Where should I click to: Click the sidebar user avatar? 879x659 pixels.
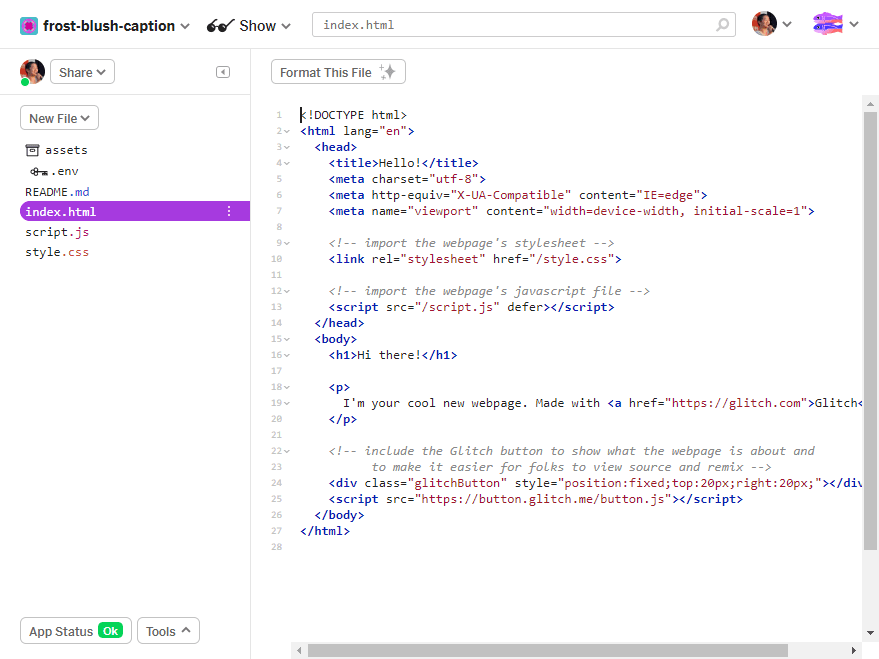point(32,72)
